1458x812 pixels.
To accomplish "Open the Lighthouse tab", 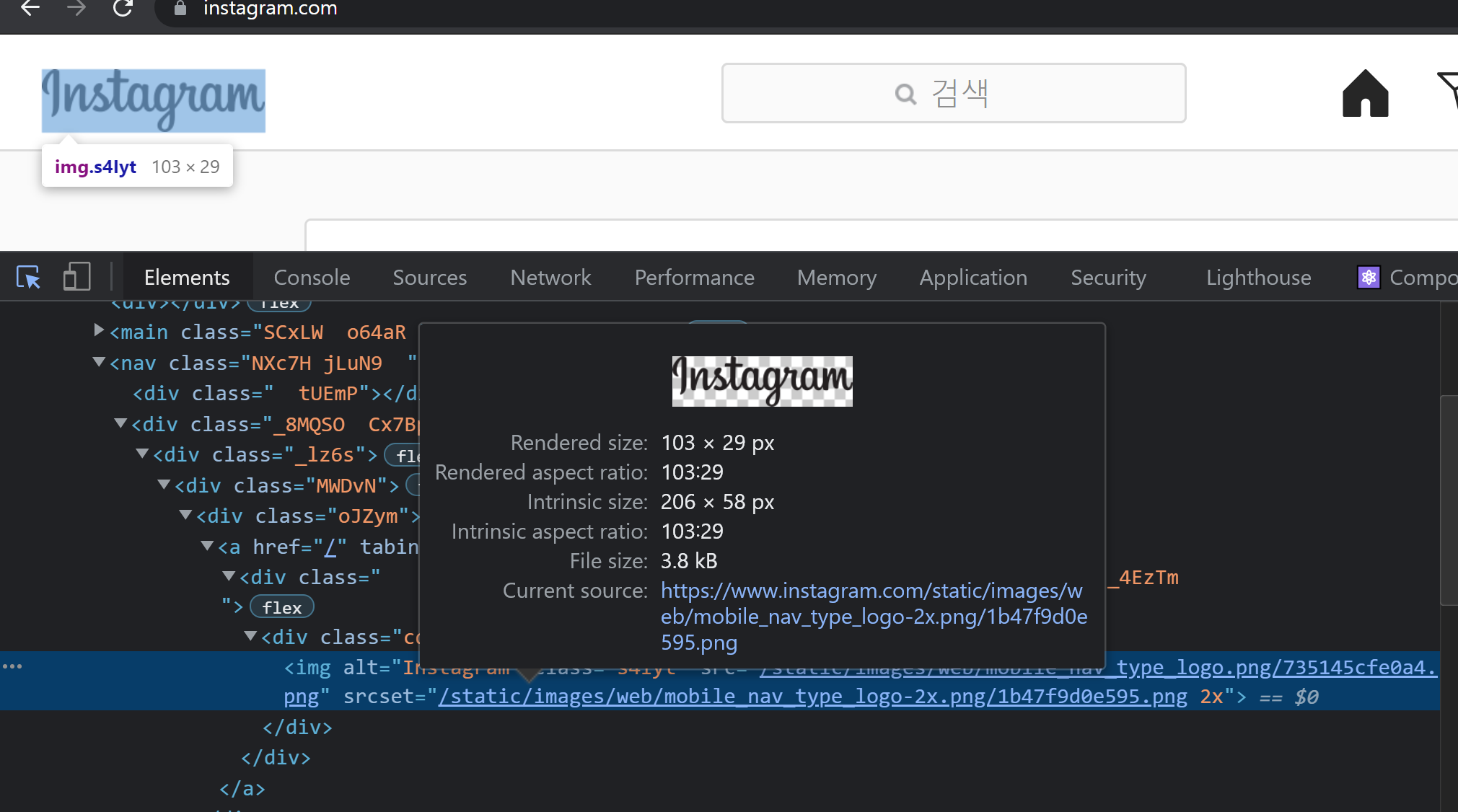I will [x=1258, y=277].
